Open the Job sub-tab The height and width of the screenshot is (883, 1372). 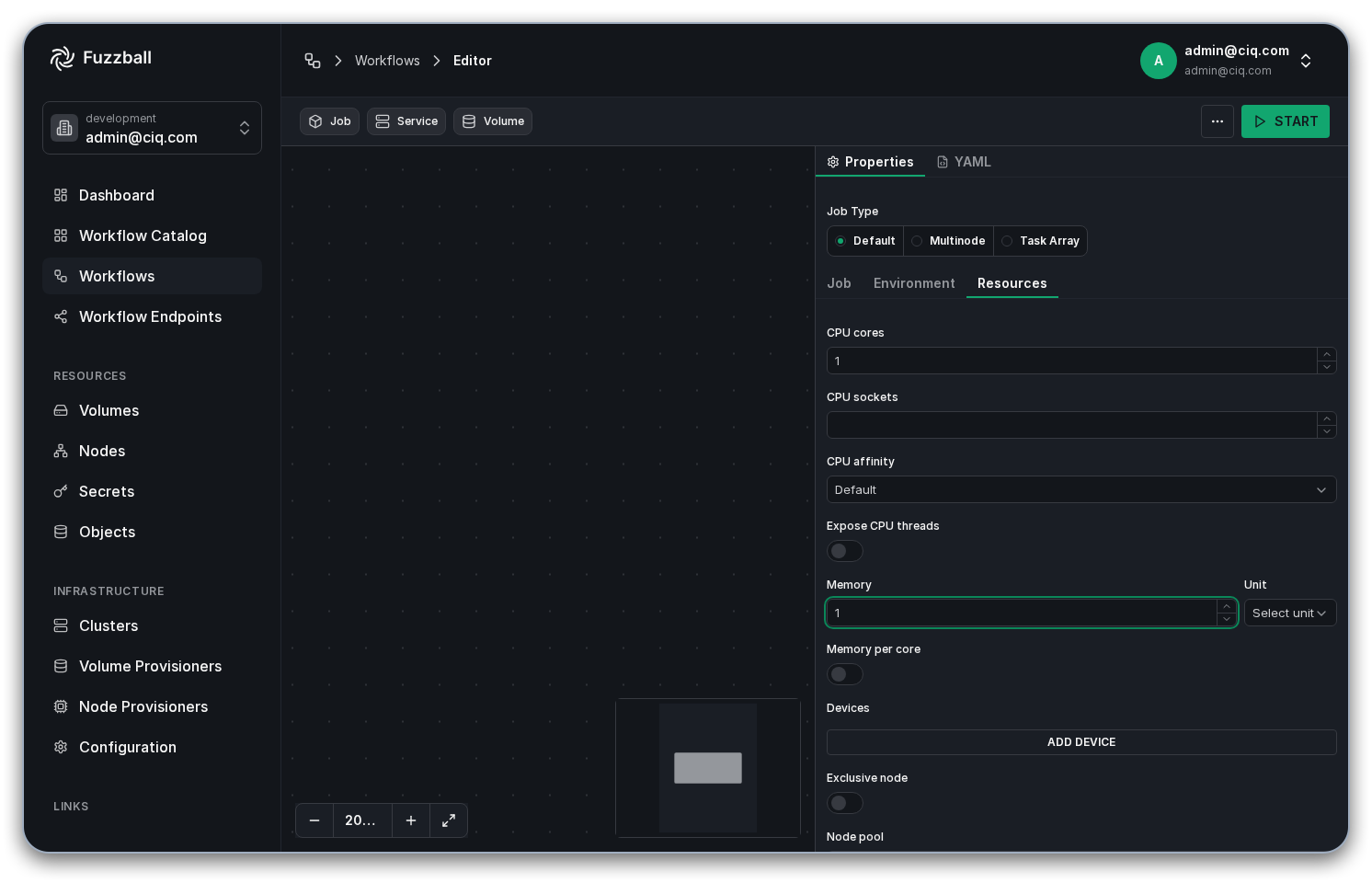(x=839, y=283)
